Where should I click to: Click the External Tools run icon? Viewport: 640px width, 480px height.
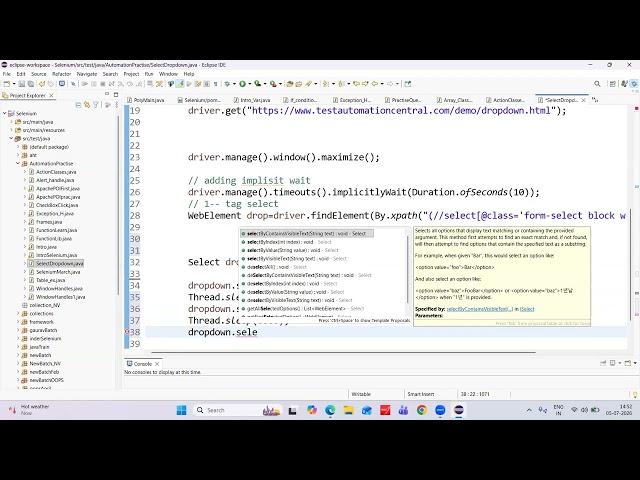click(x=273, y=84)
